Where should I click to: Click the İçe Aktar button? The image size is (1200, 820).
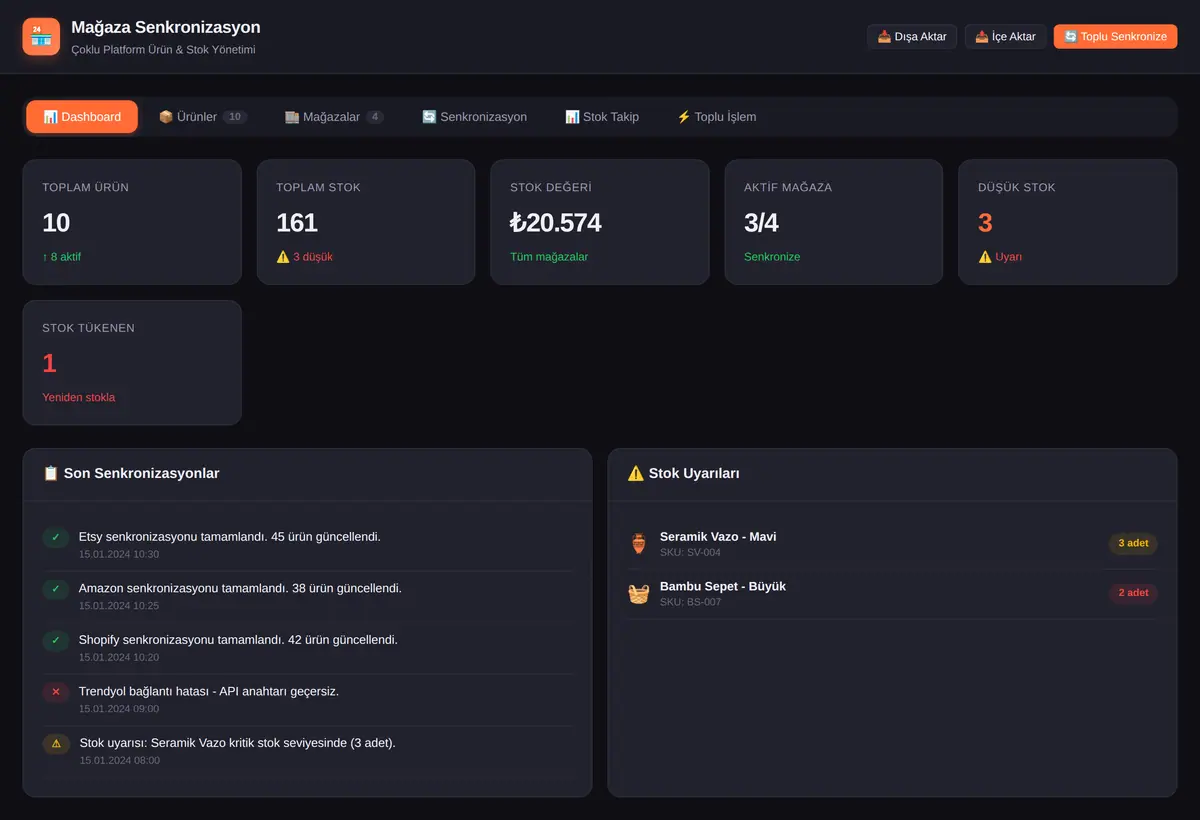coord(1006,37)
